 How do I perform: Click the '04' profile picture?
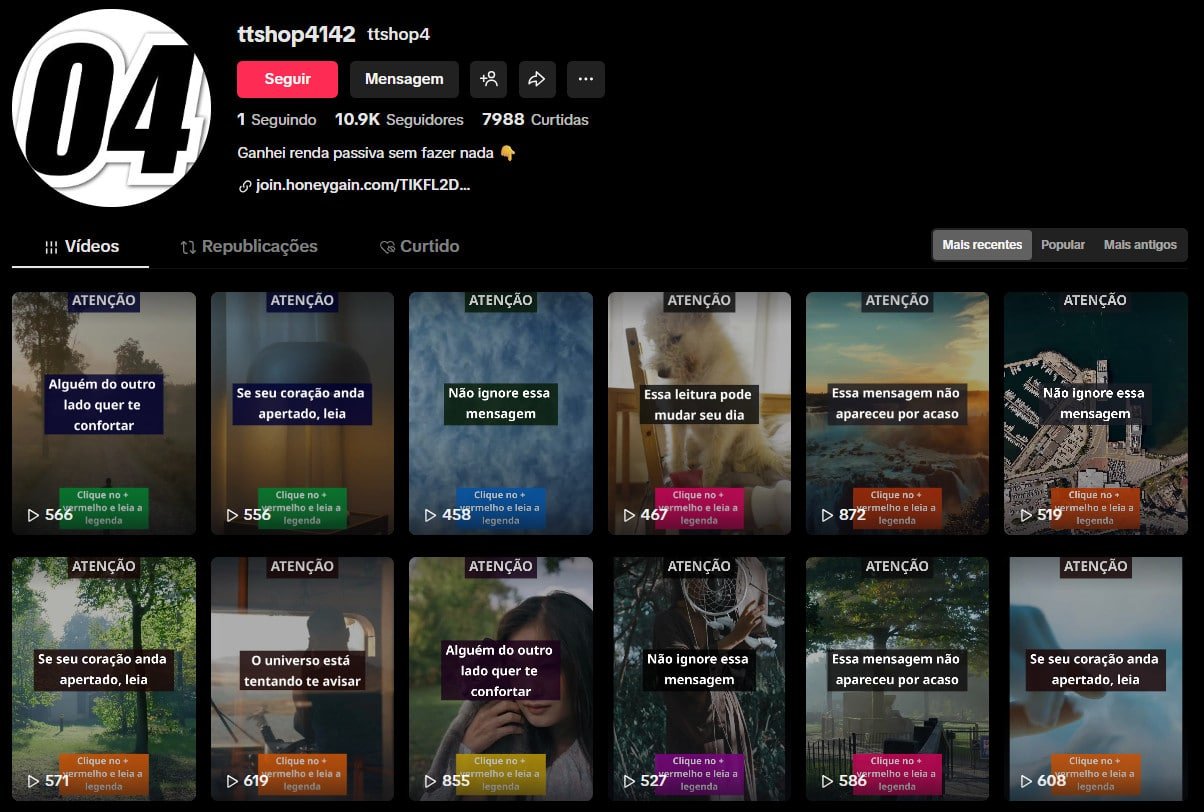tap(110, 106)
